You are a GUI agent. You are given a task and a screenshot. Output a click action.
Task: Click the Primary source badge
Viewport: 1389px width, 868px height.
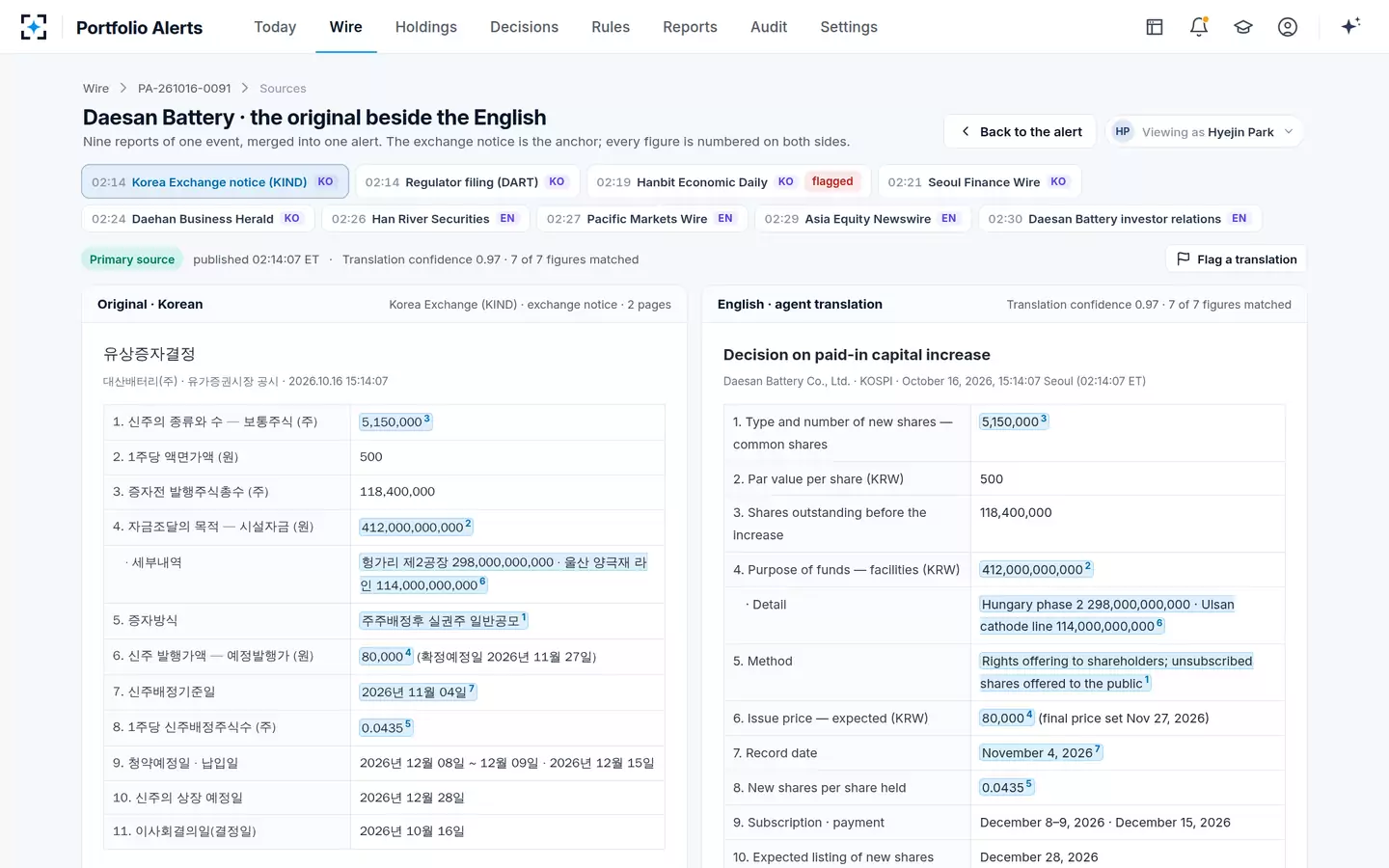tap(132, 259)
